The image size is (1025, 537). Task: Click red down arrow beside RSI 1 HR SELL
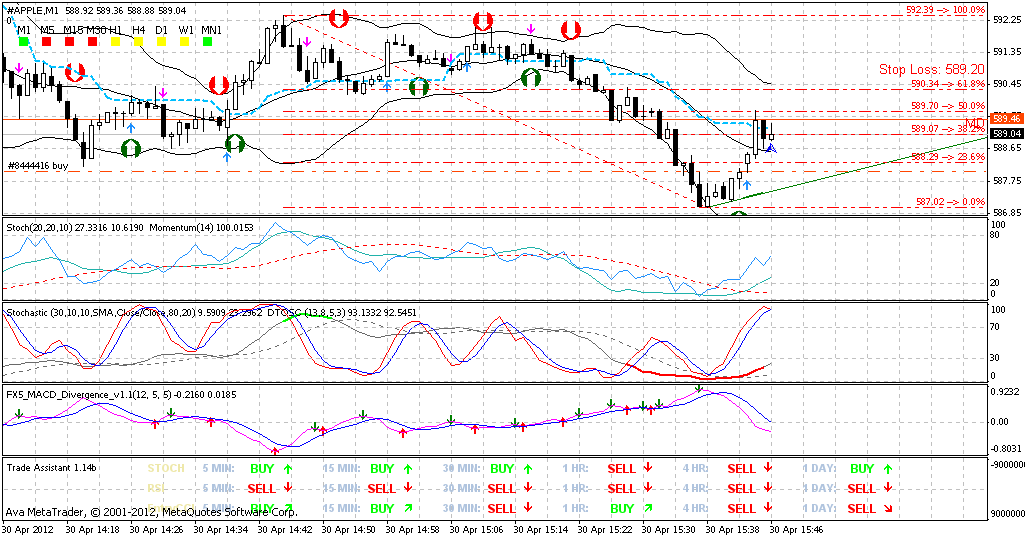pos(648,488)
